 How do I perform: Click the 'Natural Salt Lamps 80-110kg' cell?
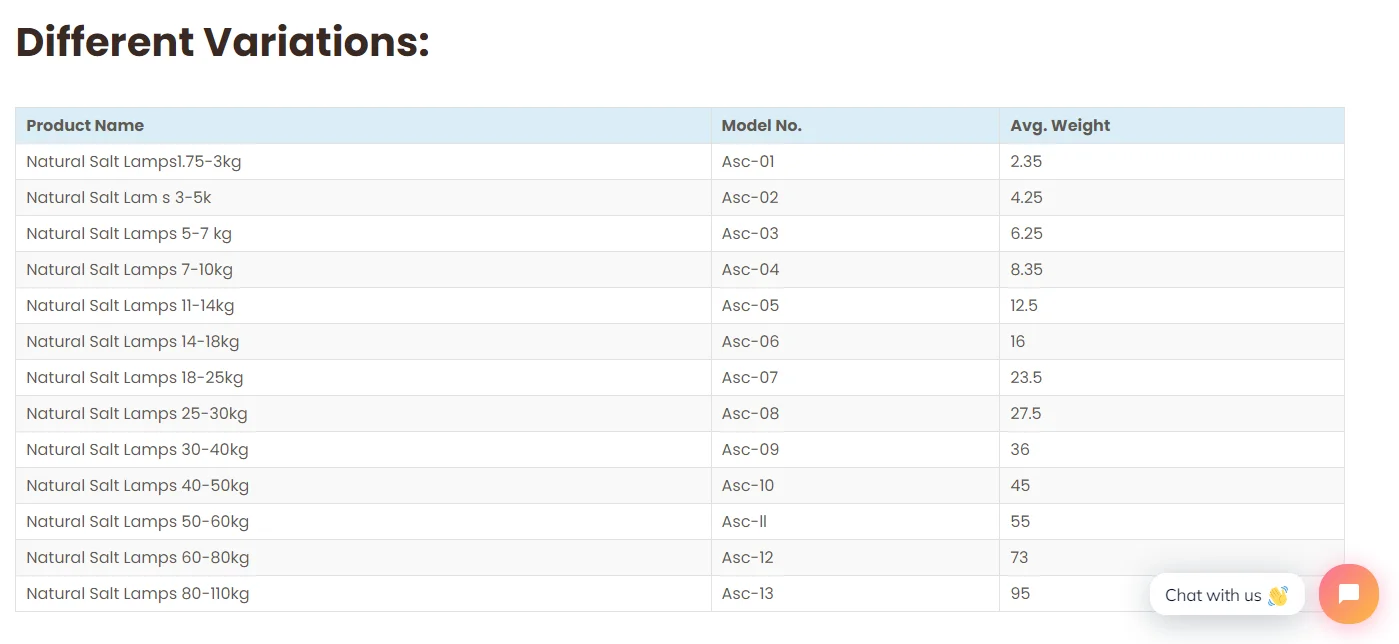[138, 594]
